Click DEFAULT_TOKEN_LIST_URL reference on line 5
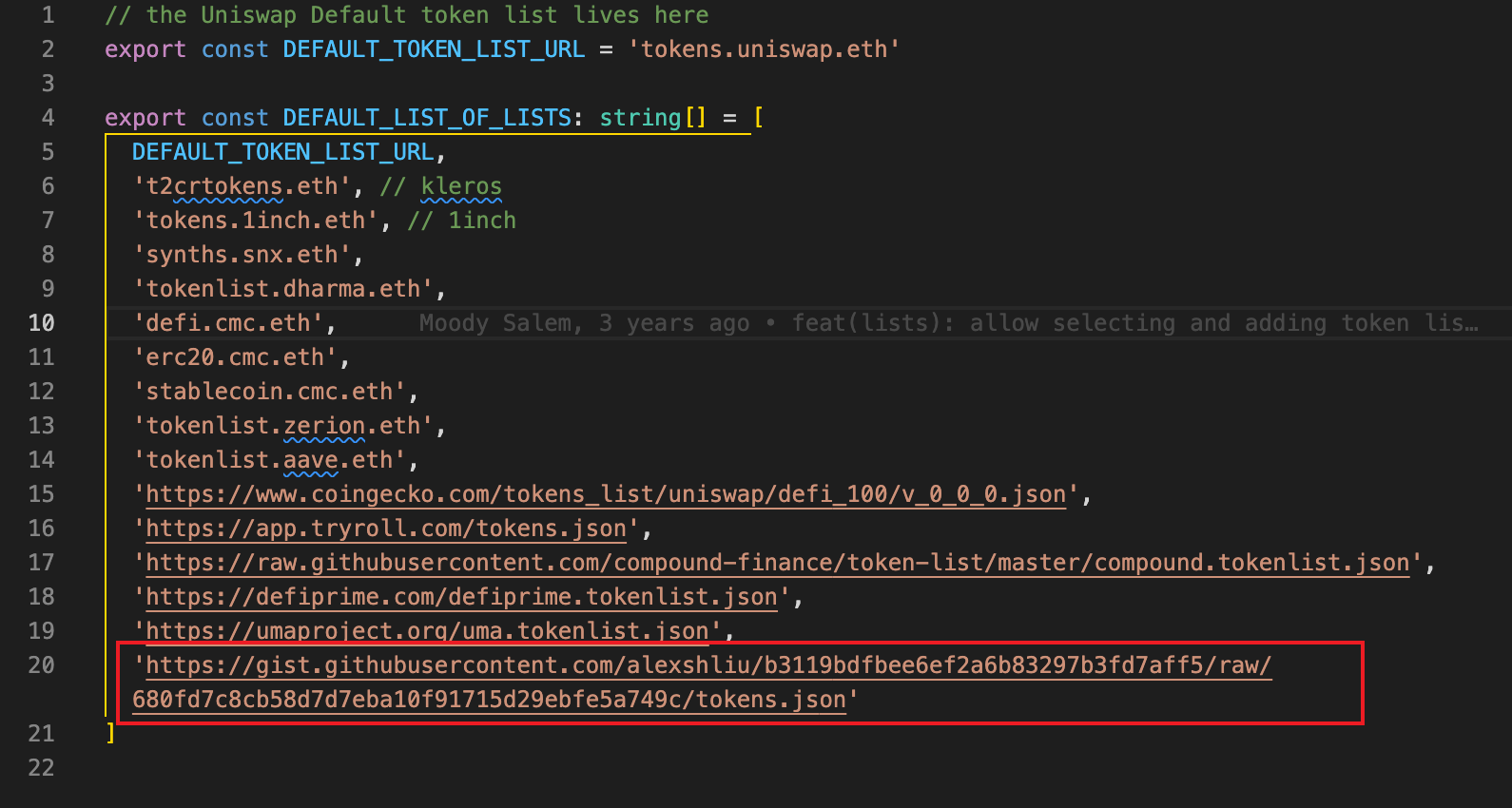 click(282, 152)
